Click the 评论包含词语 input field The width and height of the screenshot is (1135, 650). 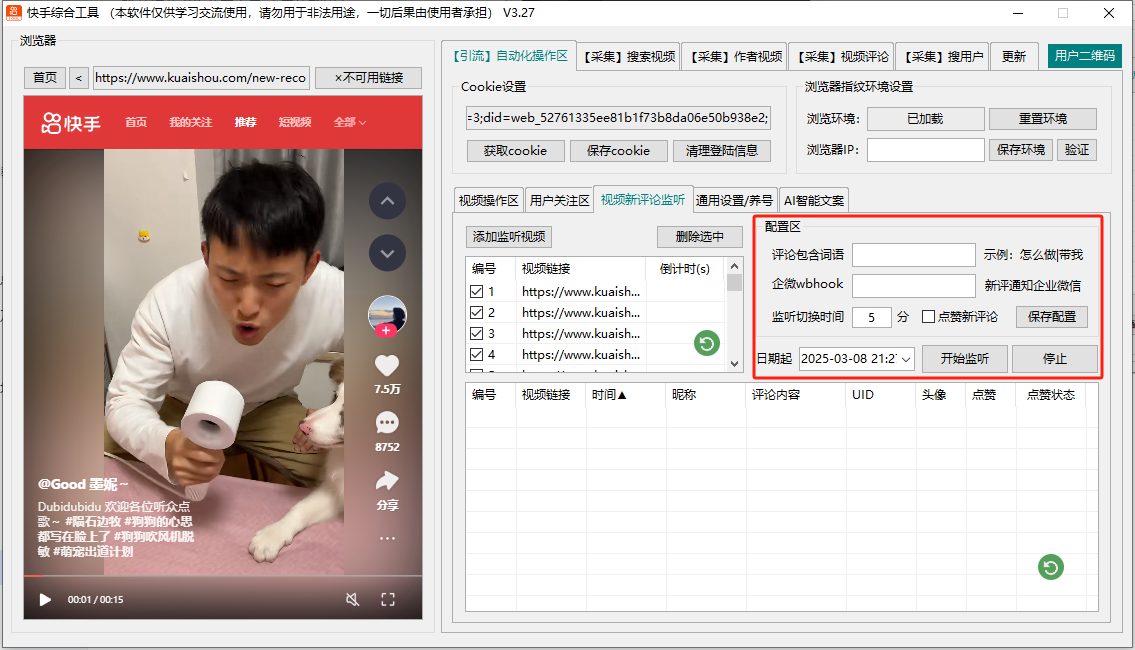coord(913,255)
